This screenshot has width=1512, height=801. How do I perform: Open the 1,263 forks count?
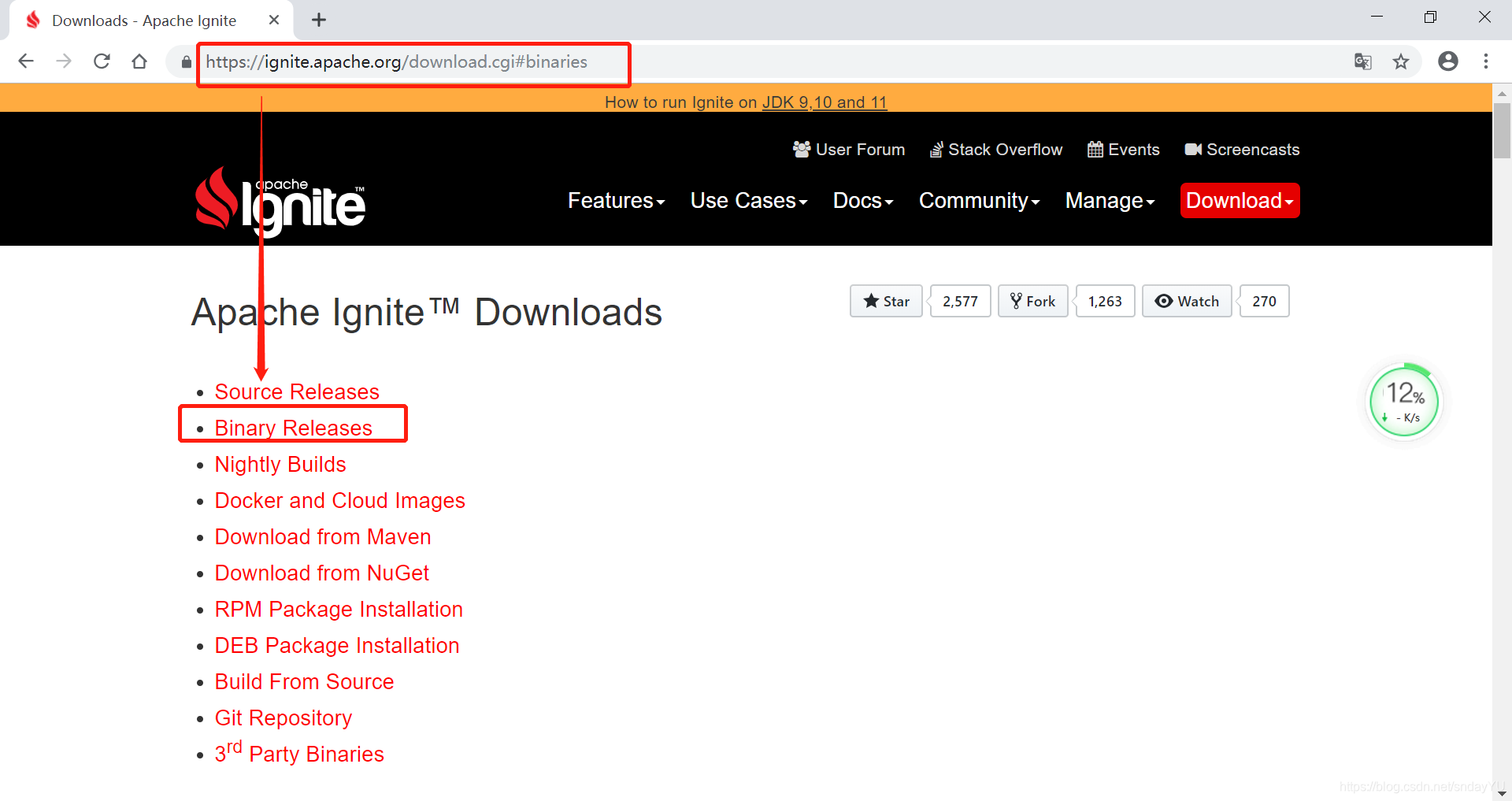point(1105,301)
